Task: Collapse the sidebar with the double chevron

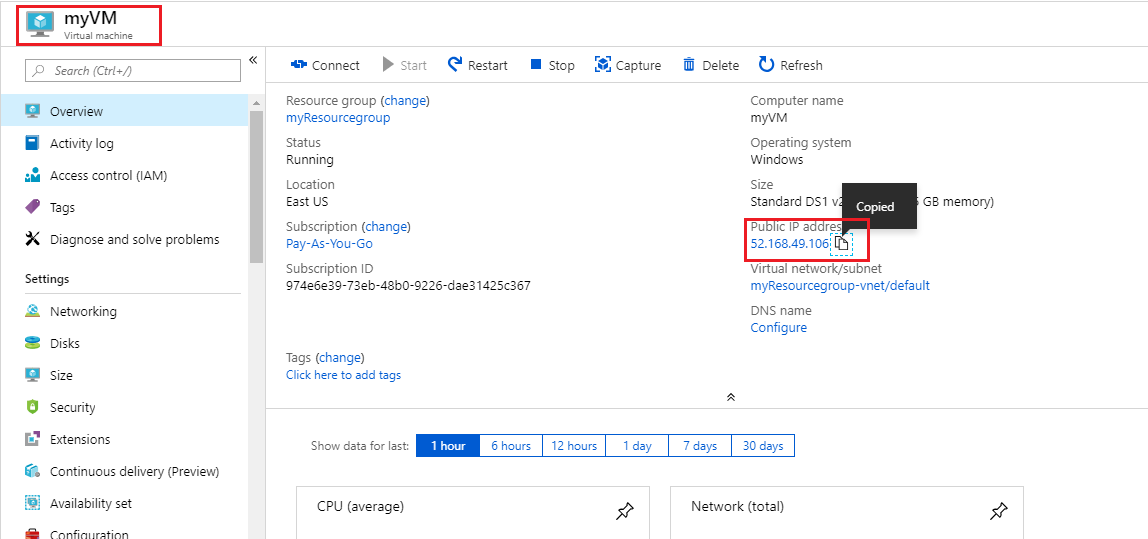Action: pyautogui.click(x=253, y=60)
